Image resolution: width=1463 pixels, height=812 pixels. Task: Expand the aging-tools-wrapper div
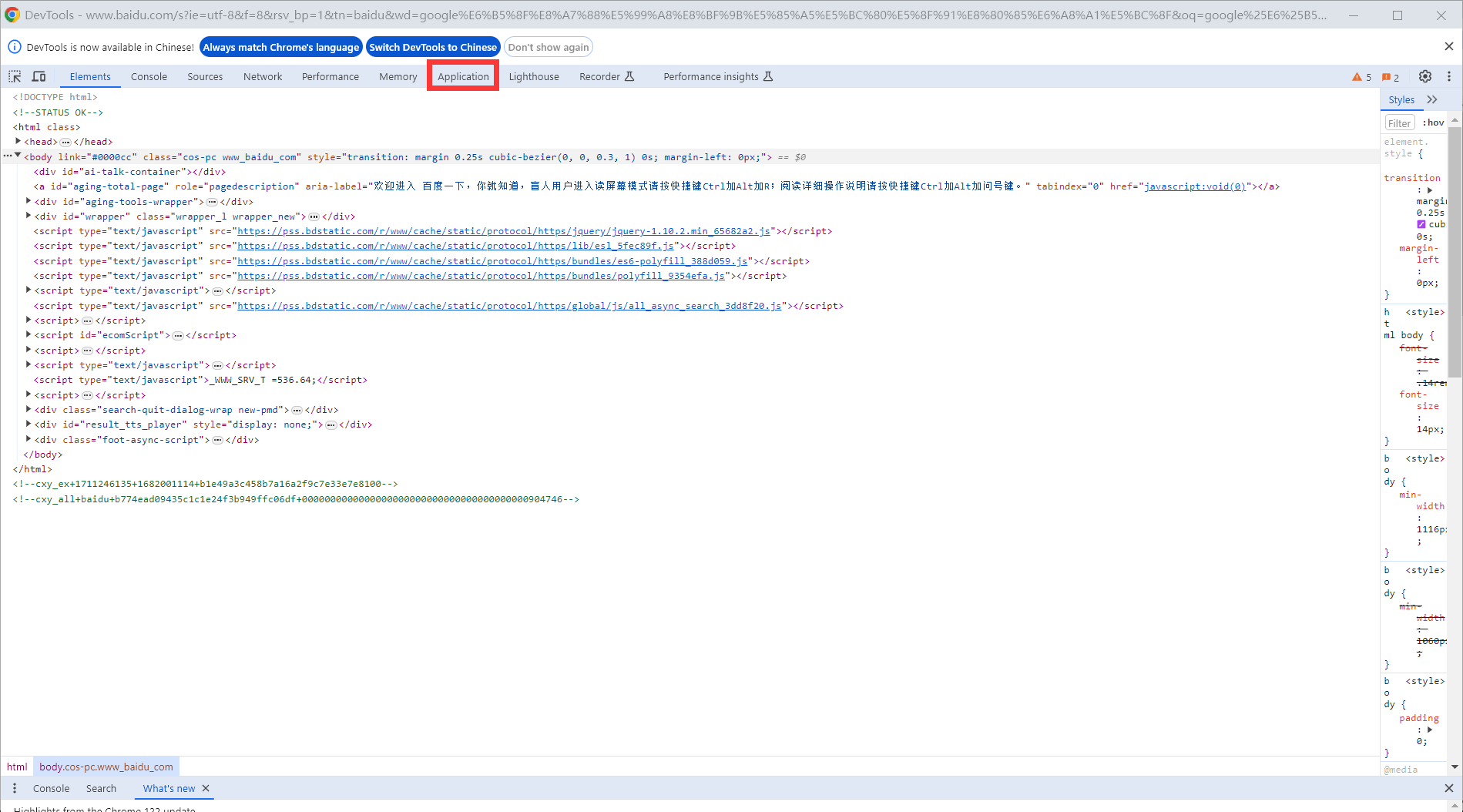coord(29,201)
